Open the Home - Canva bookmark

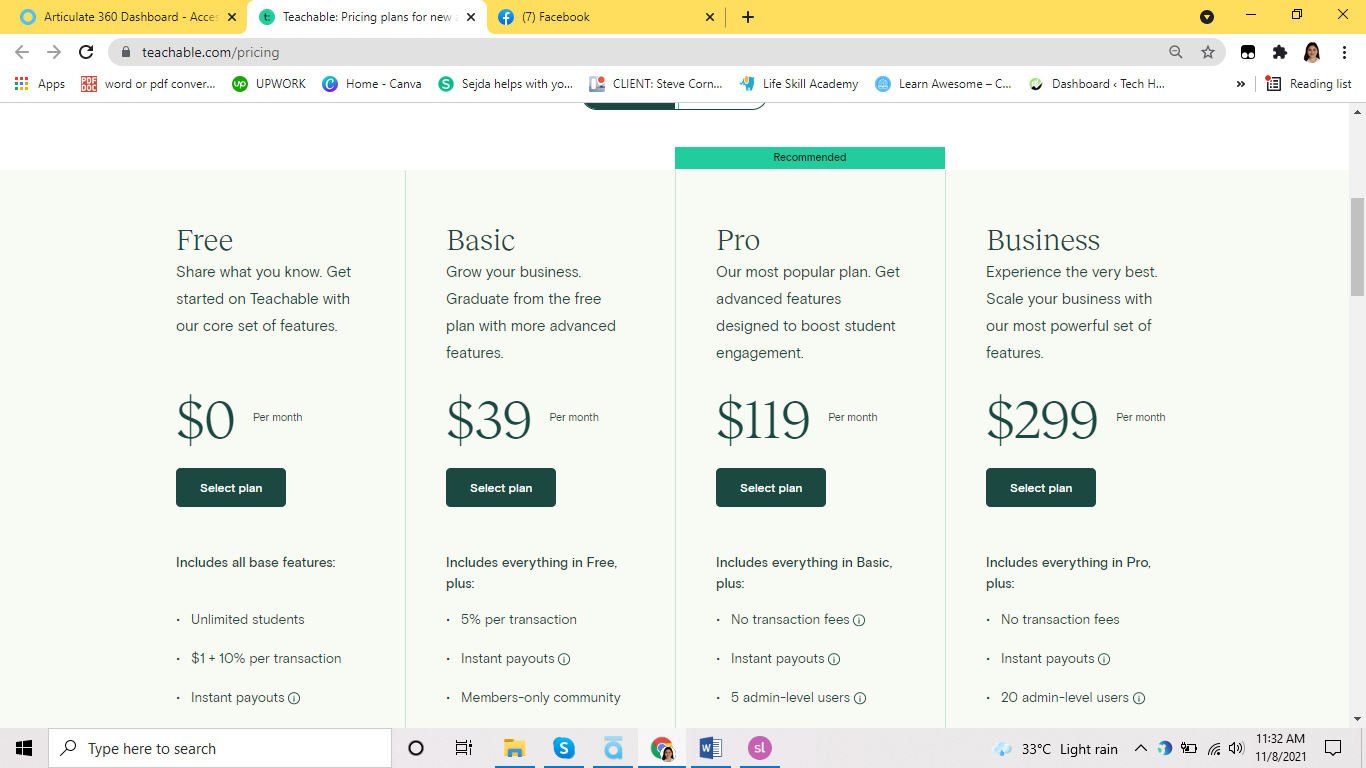click(372, 84)
